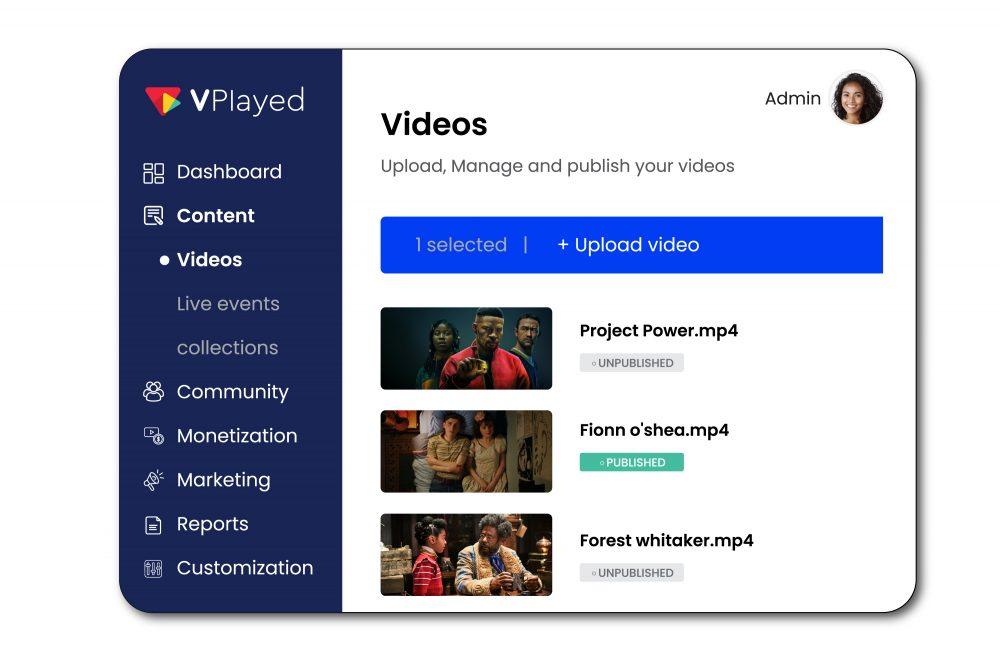Select the Content page icon
Viewport: 1000px width, 667px height.
(x=152, y=215)
